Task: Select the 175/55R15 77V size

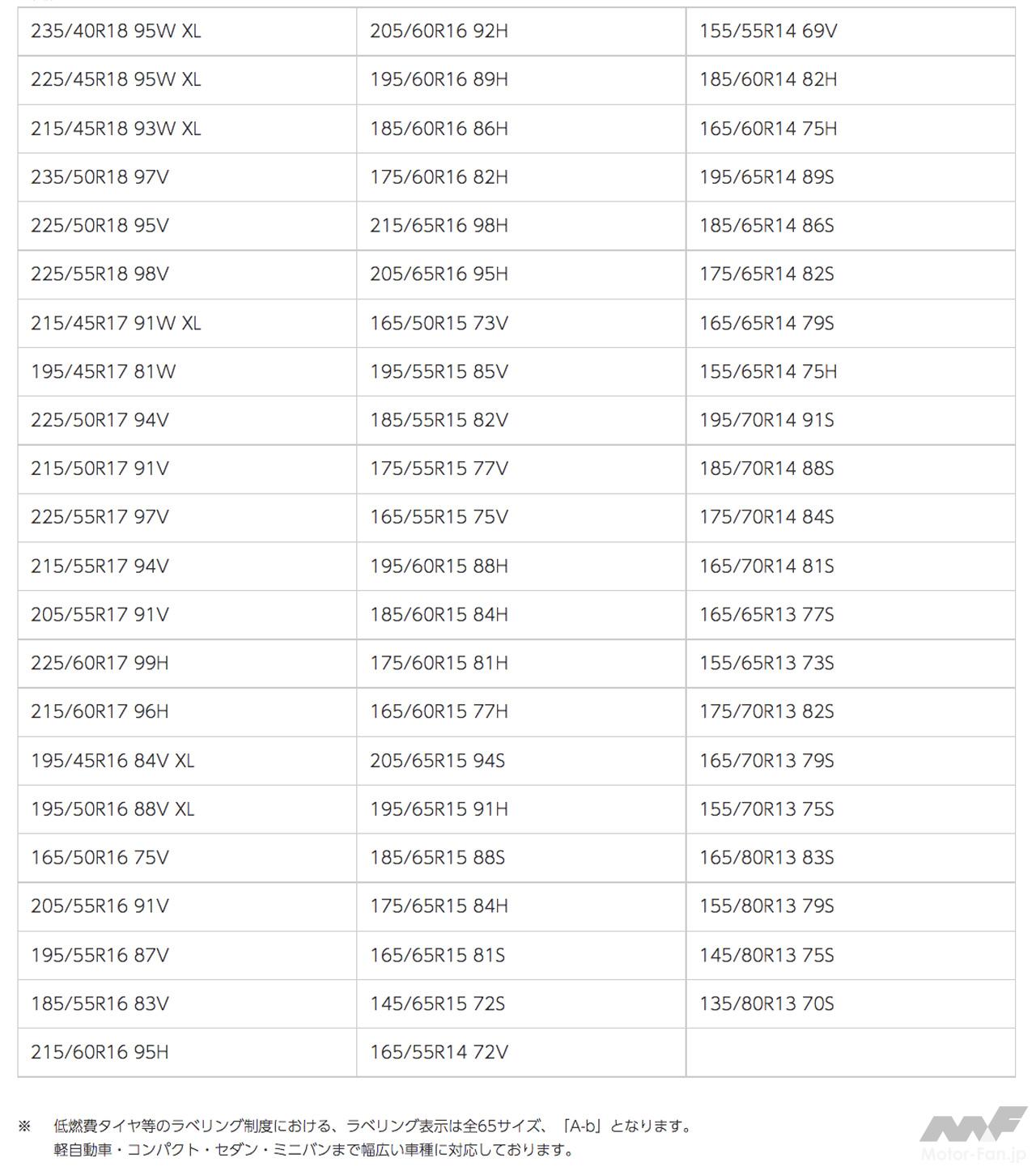Action: click(439, 469)
